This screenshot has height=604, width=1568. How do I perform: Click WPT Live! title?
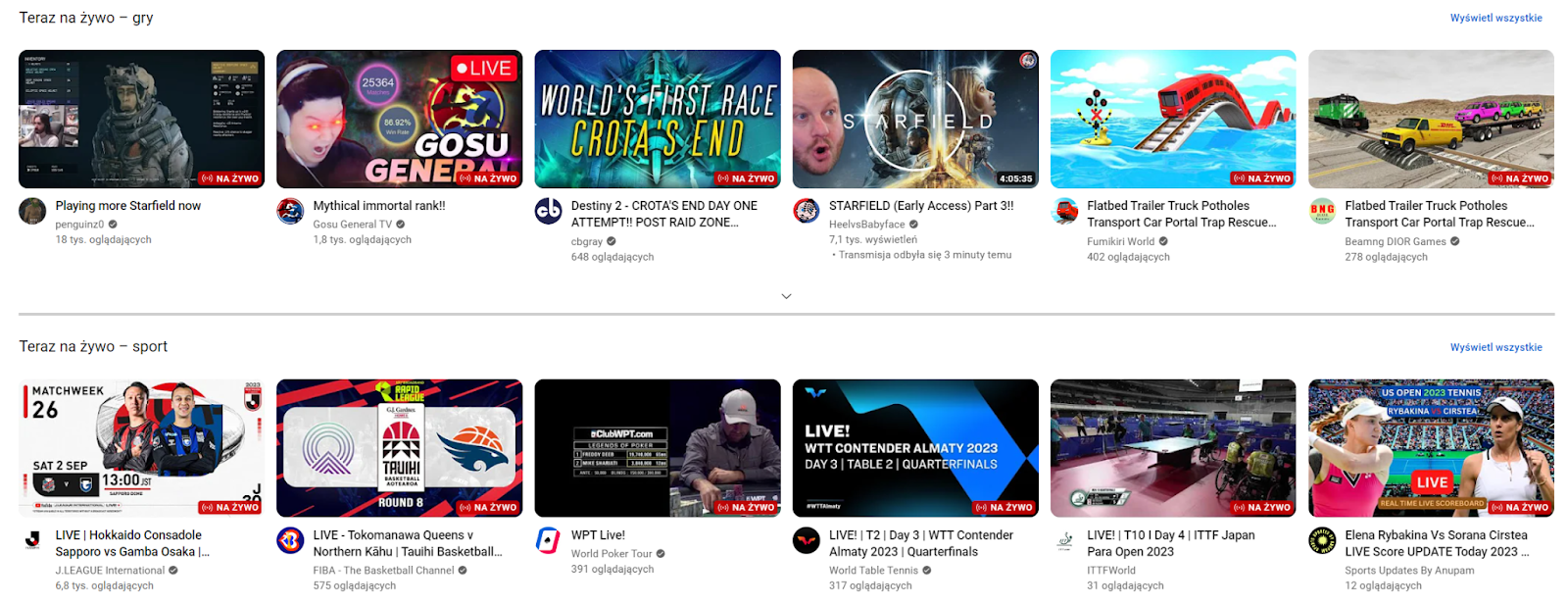coord(598,535)
